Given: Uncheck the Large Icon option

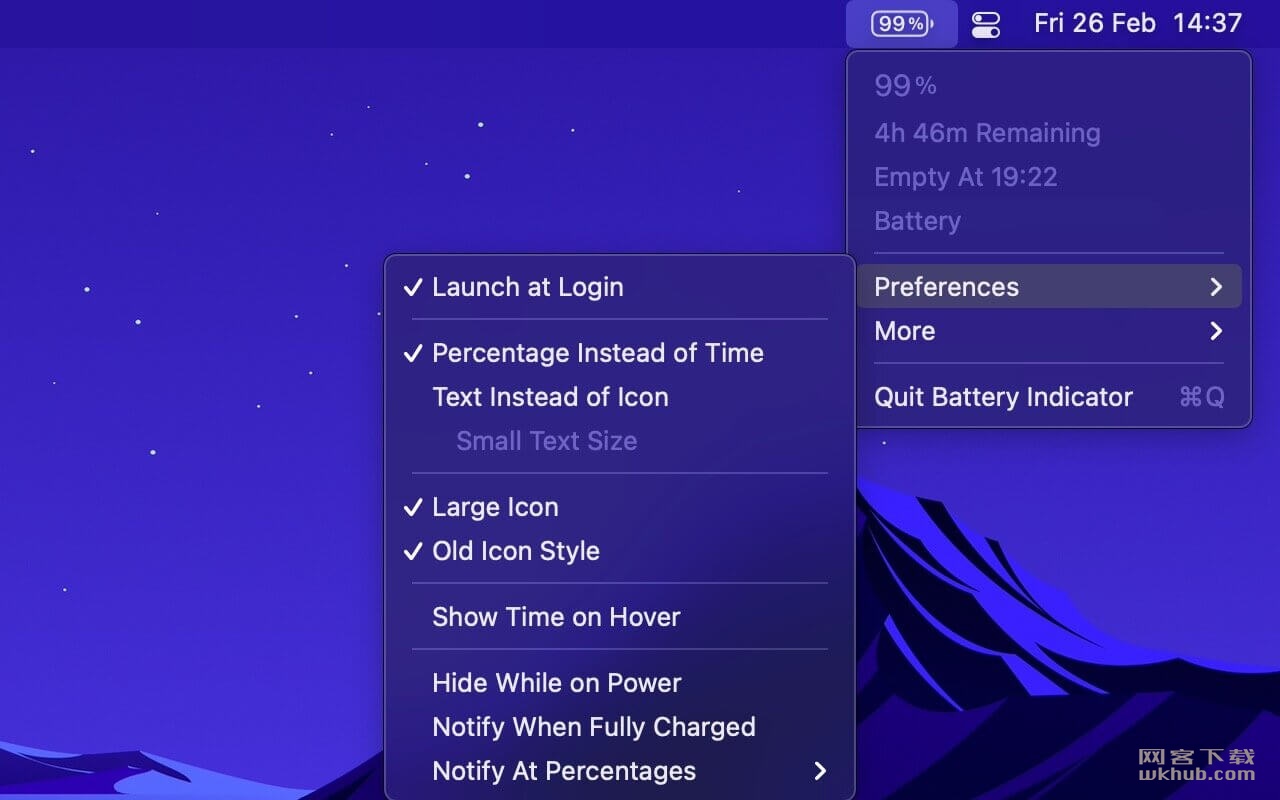Looking at the screenshot, I should (619, 507).
